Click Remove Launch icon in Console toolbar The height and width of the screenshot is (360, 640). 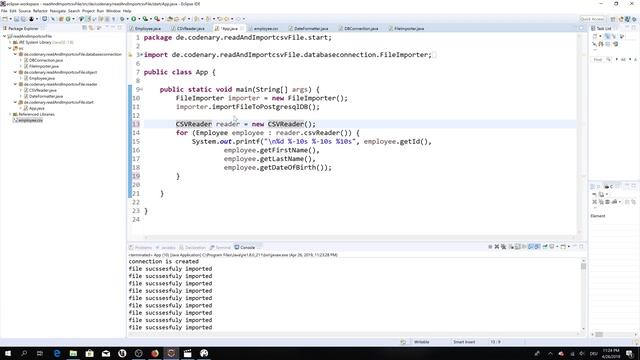(x=497, y=247)
